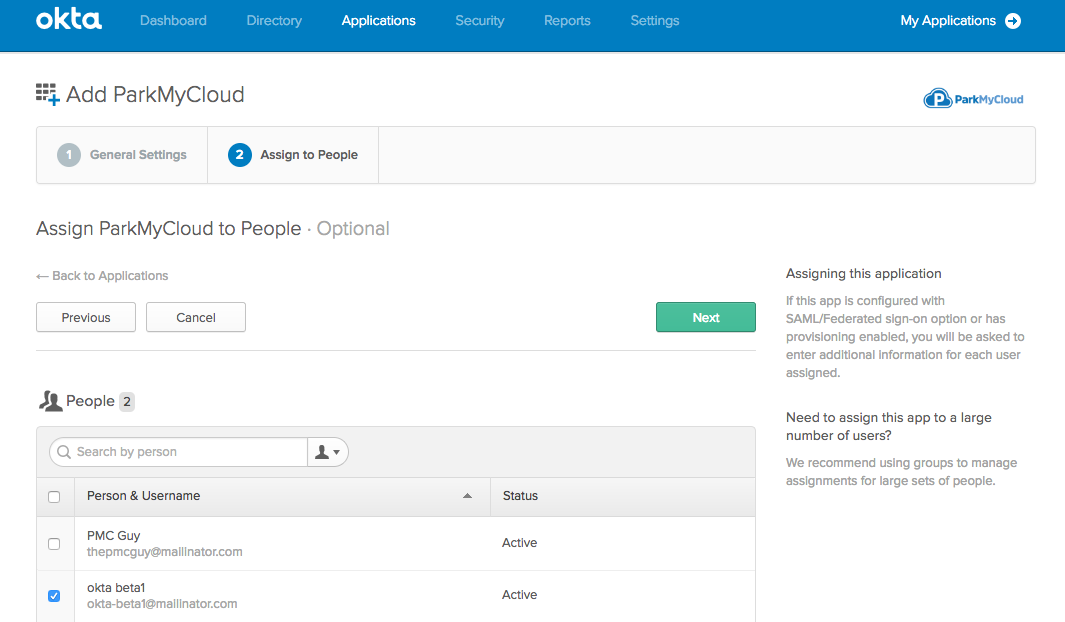Click the People group icon
Viewport: 1065px width, 622px height.
pos(50,401)
